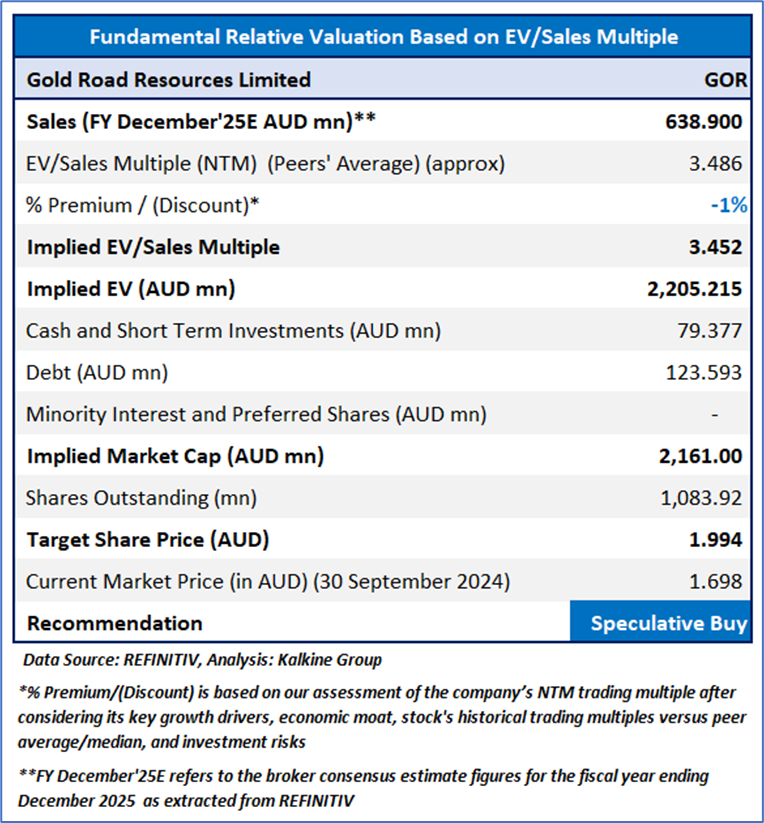This screenshot has width=764, height=823.
Task: Click the Minority Interest and Preferred Shares label
Action: pyautogui.click(x=256, y=414)
